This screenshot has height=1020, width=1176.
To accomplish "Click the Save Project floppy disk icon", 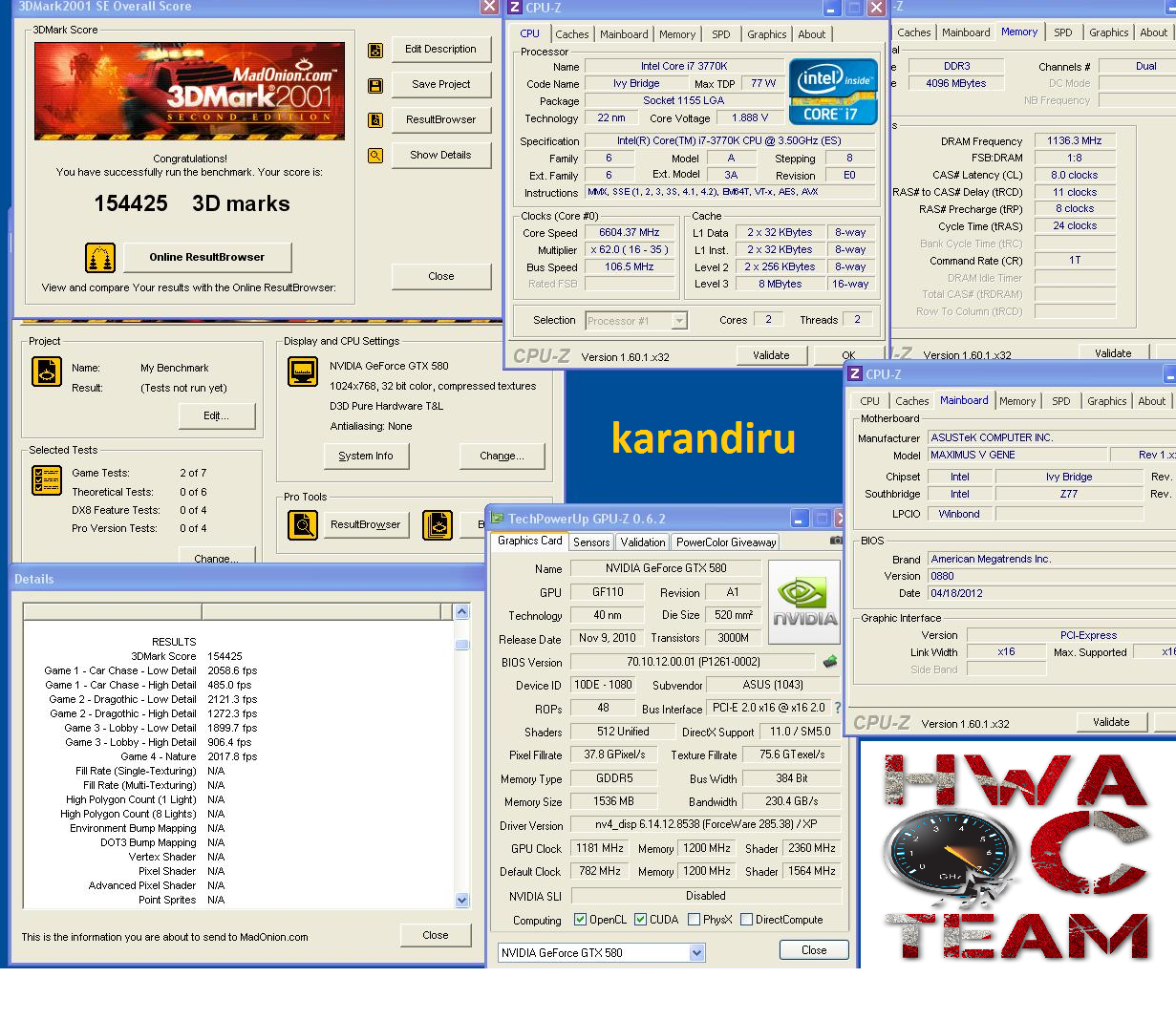I will pyautogui.click(x=375, y=86).
